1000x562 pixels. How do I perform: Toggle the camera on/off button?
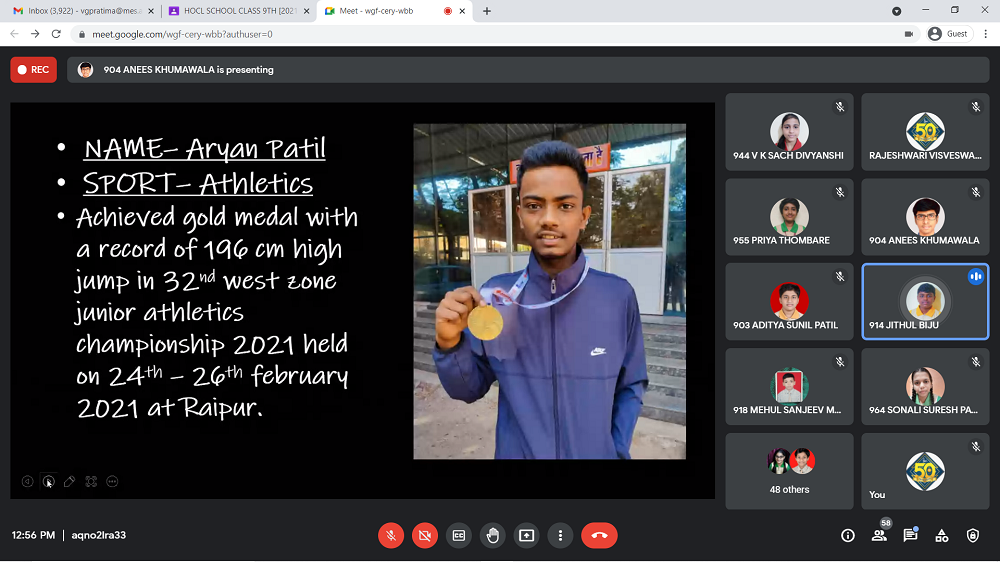(x=425, y=535)
